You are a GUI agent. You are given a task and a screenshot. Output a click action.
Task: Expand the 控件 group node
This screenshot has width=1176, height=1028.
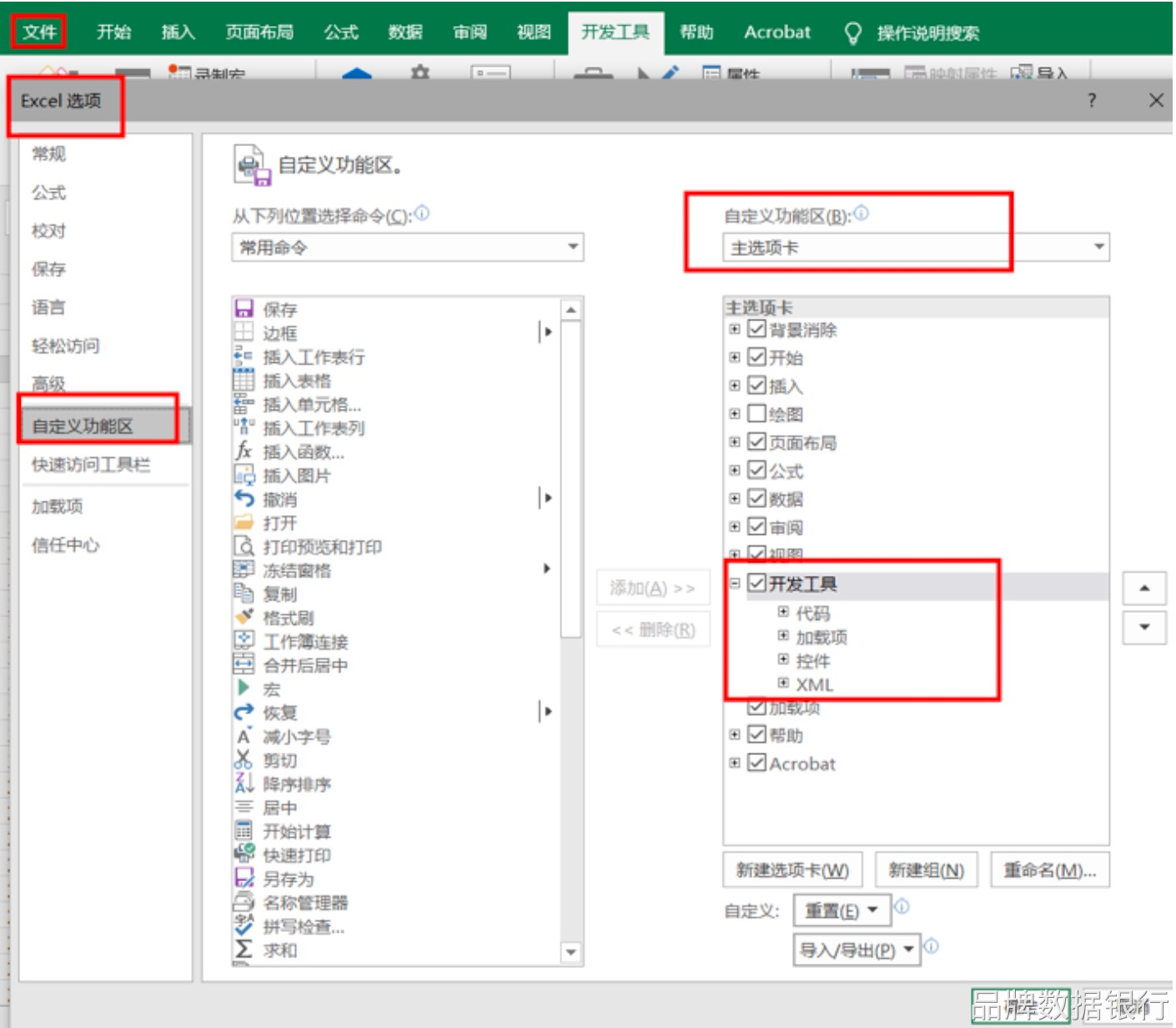tap(783, 660)
